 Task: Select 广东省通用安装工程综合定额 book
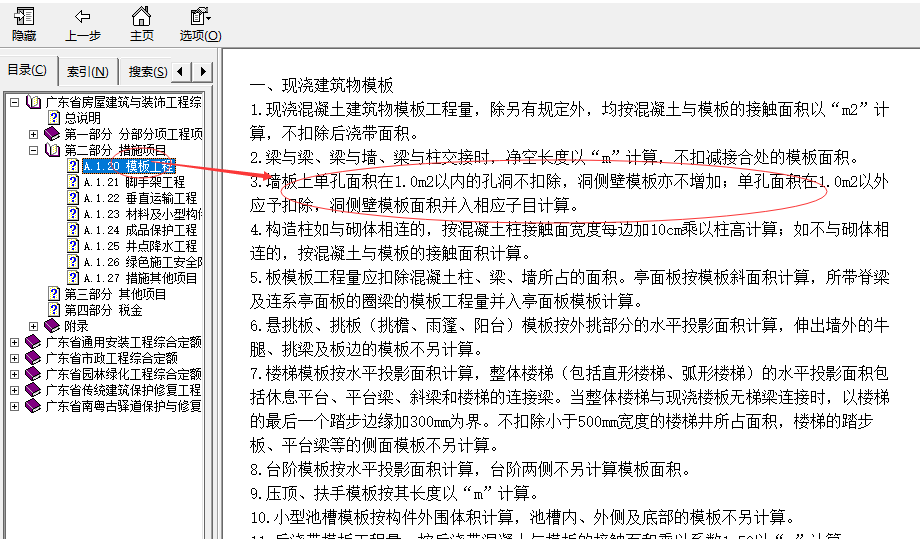point(123,342)
